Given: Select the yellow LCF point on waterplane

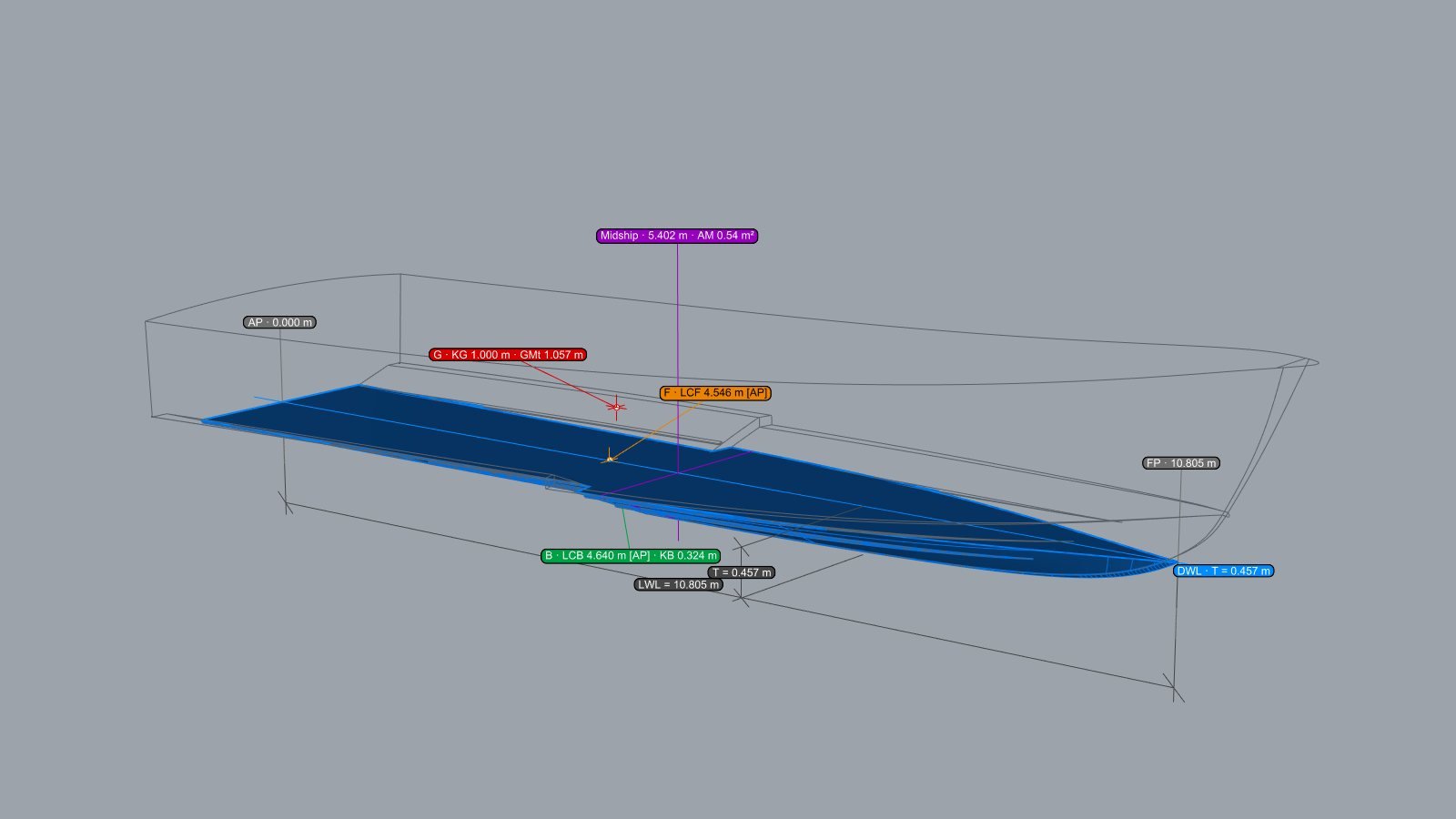Looking at the screenshot, I should click(x=610, y=460).
